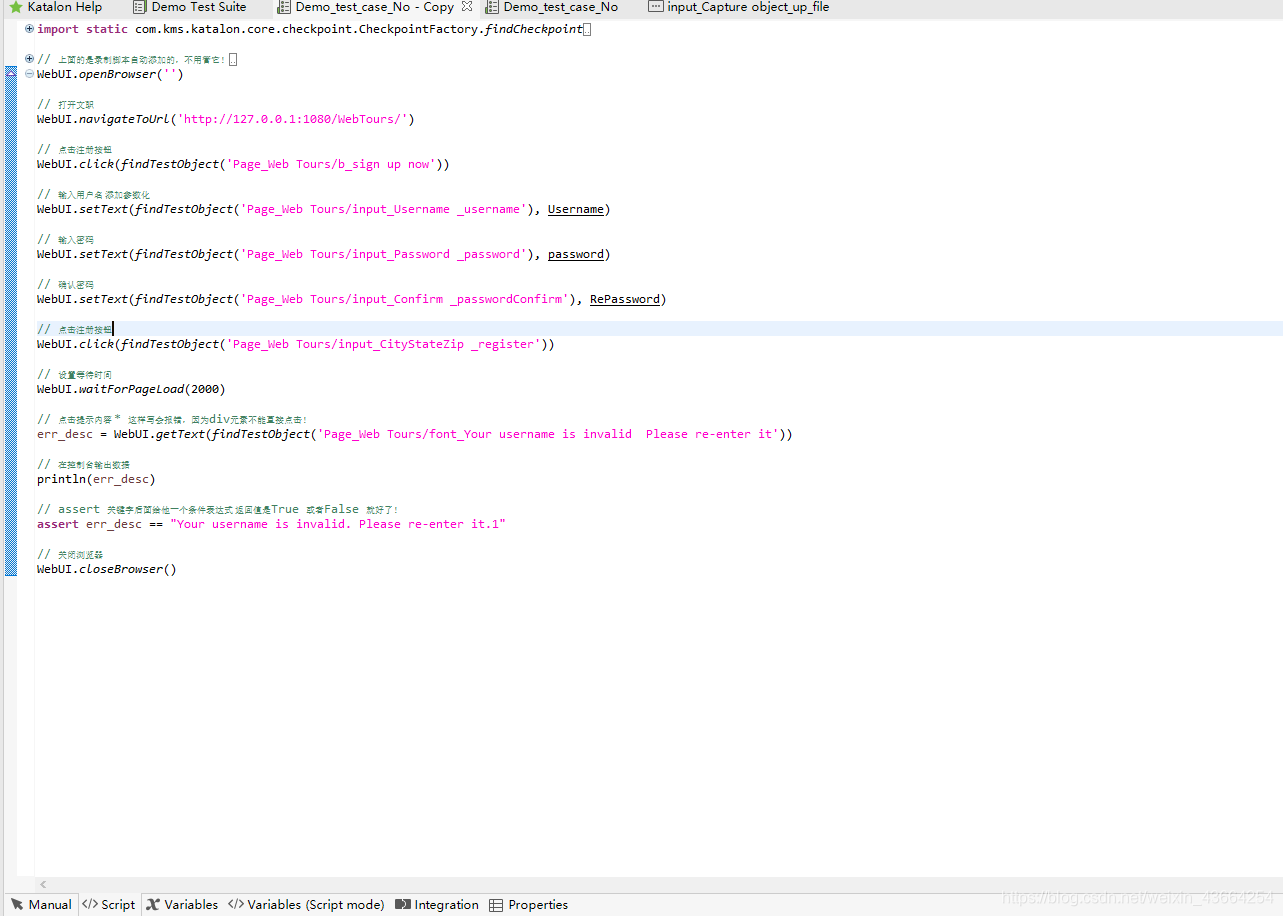Click the horizontal scrollbar left arrow
The width and height of the screenshot is (1283, 916).
click(43, 884)
